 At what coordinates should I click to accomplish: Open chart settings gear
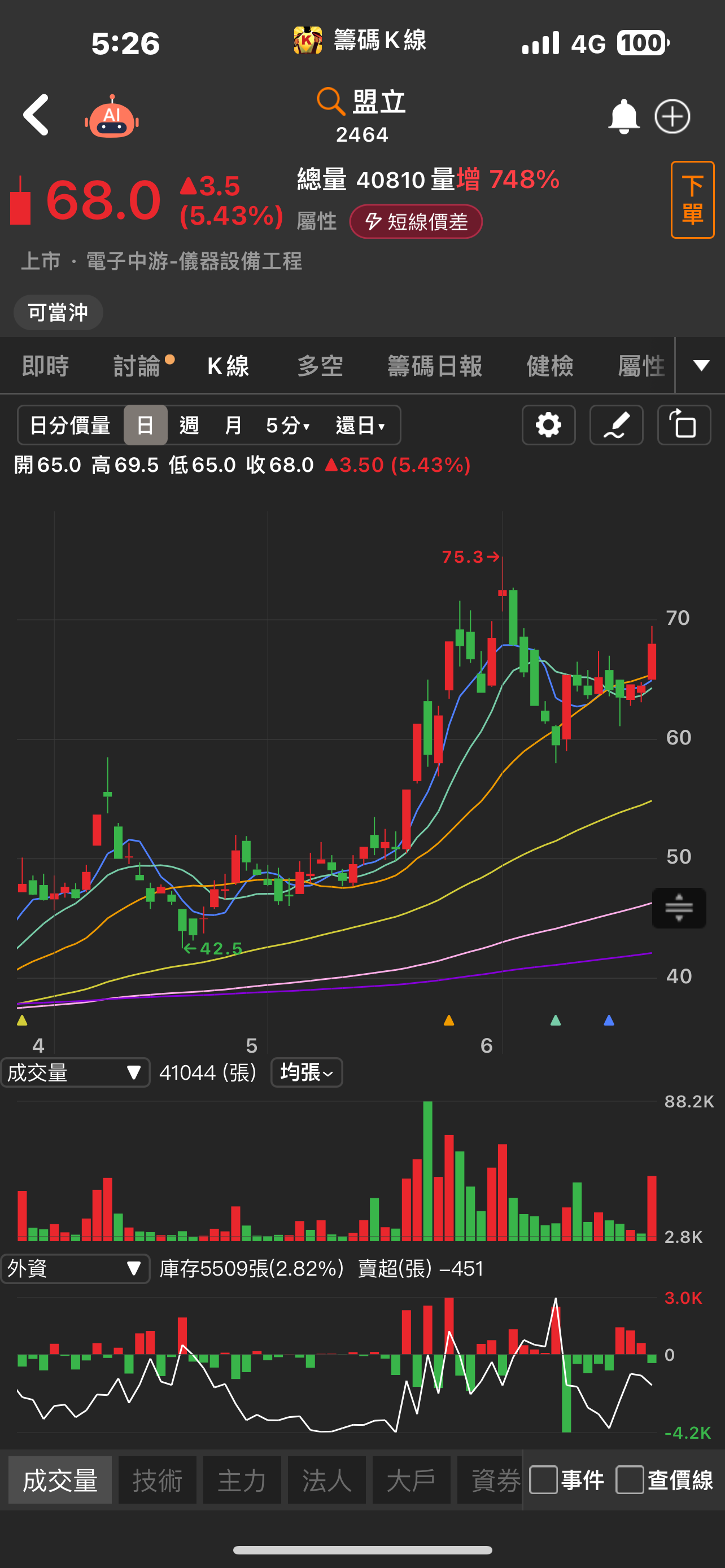(x=548, y=425)
